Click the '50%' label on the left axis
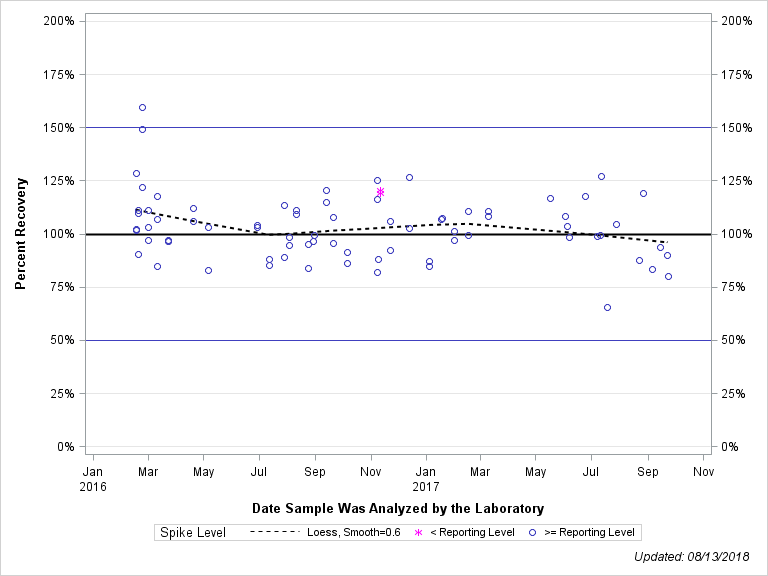Viewport: 768px width, 576px height. (x=62, y=340)
